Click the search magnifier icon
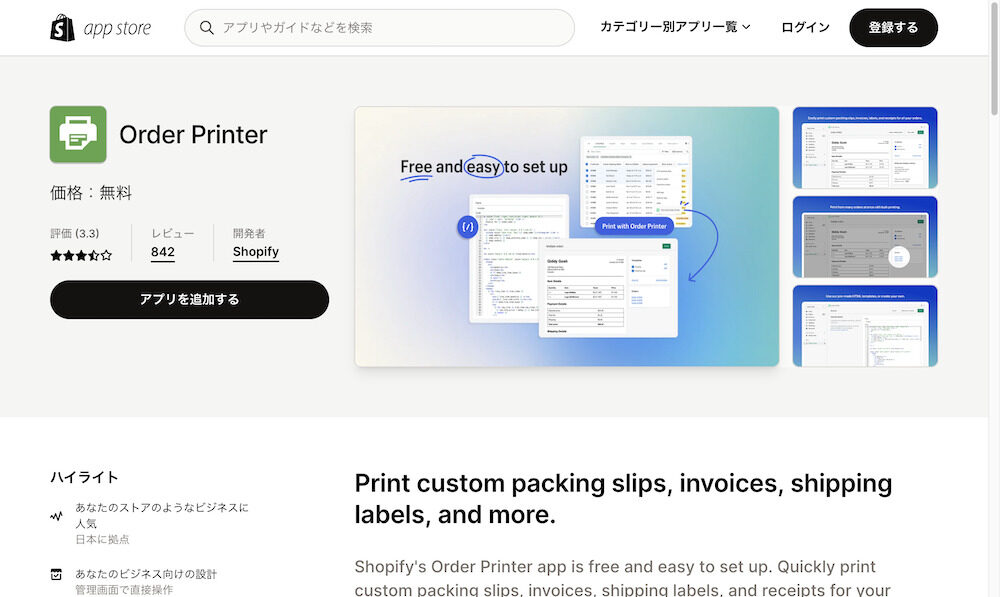 [x=206, y=27]
